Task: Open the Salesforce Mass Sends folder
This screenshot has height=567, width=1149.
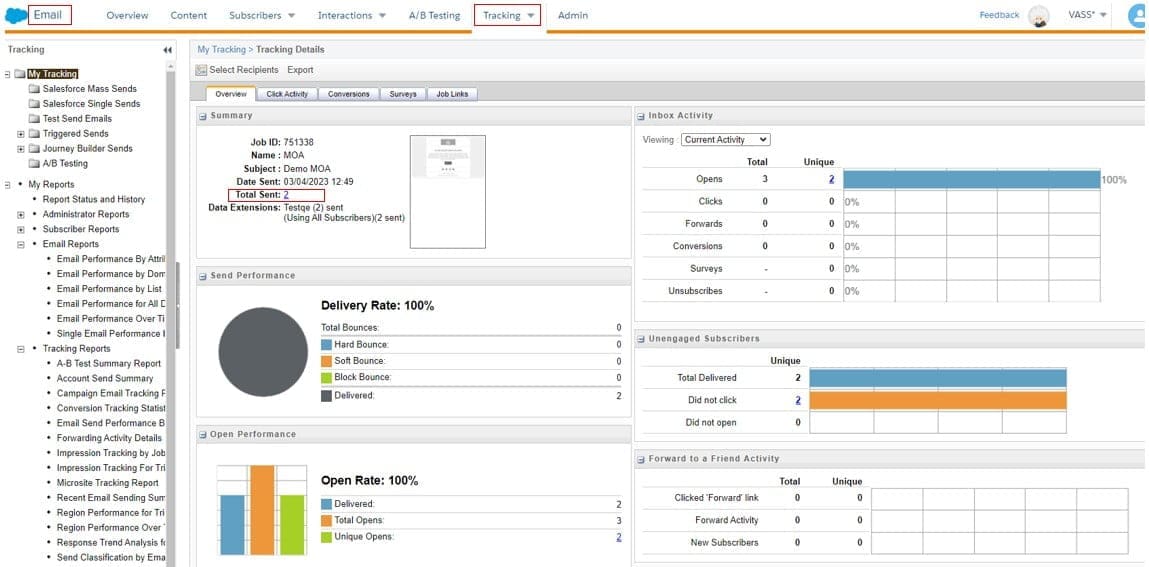Action: coord(89,89)
